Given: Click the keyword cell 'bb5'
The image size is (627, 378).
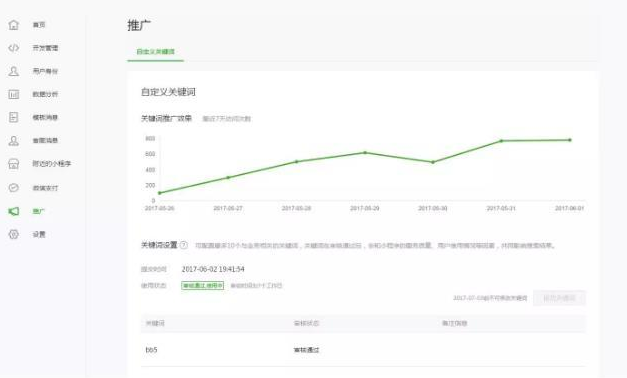Looking at the screenshot, I should (x=151, y=350).
